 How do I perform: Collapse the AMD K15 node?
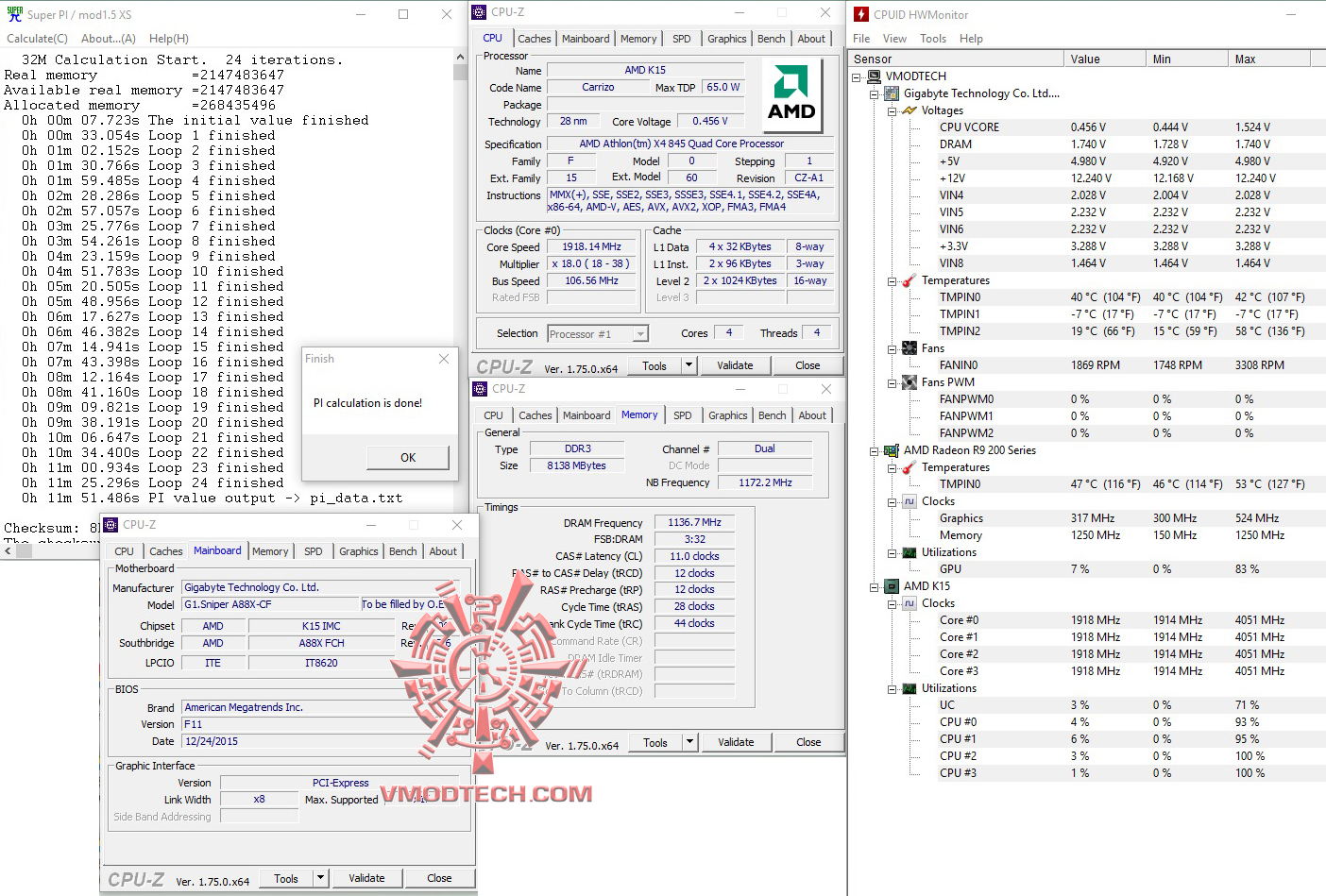tap(875, 586)
